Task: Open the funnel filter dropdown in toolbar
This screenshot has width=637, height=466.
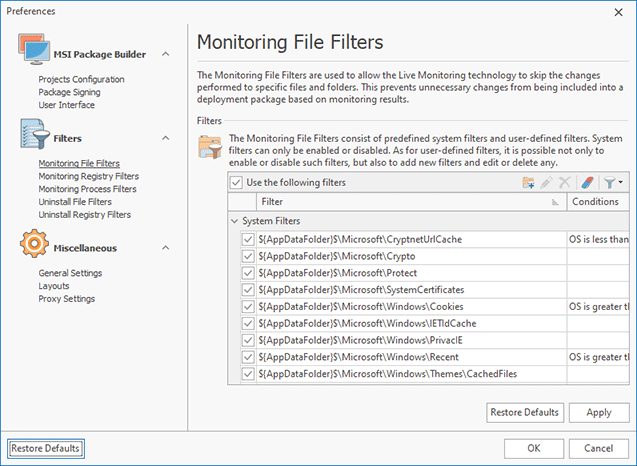Action: 613,183
